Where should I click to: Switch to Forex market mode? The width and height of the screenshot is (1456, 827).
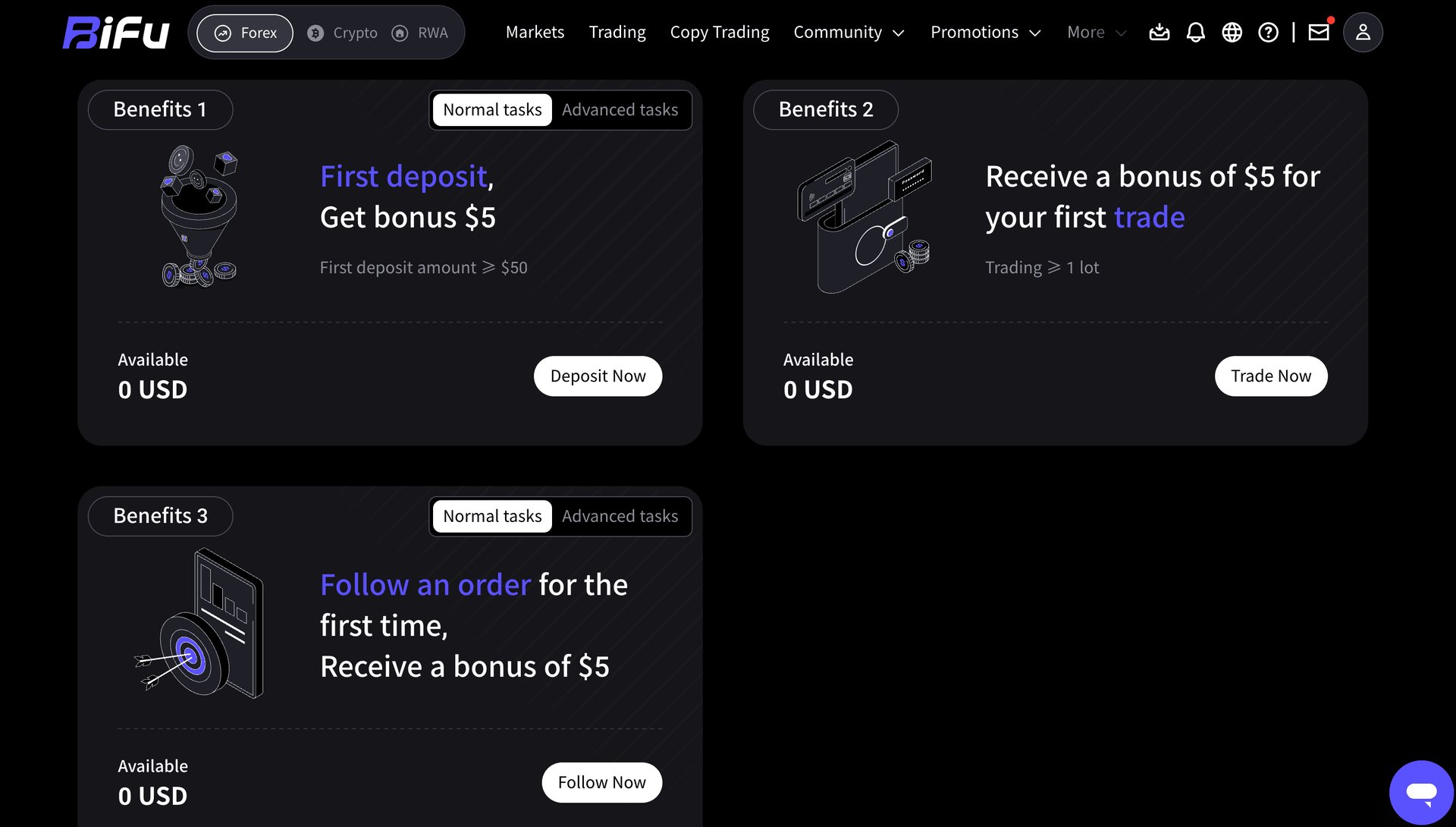click(245, 33)
